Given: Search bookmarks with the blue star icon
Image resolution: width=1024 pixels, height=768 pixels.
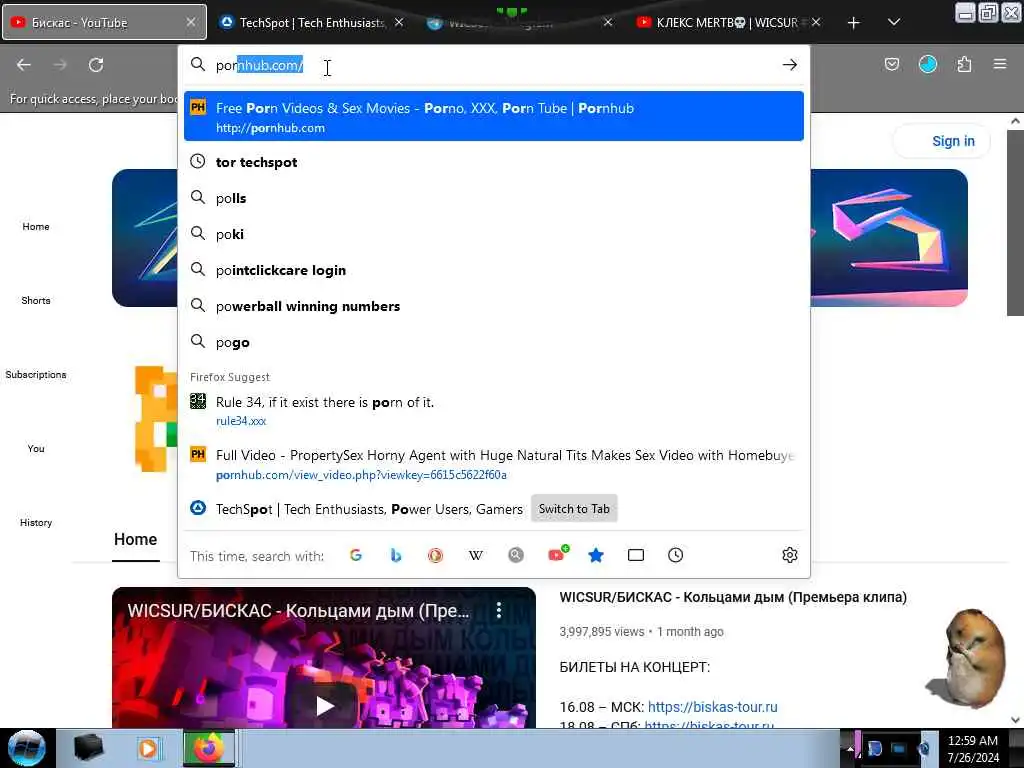Looking at the screenshot, I should 596,555.
